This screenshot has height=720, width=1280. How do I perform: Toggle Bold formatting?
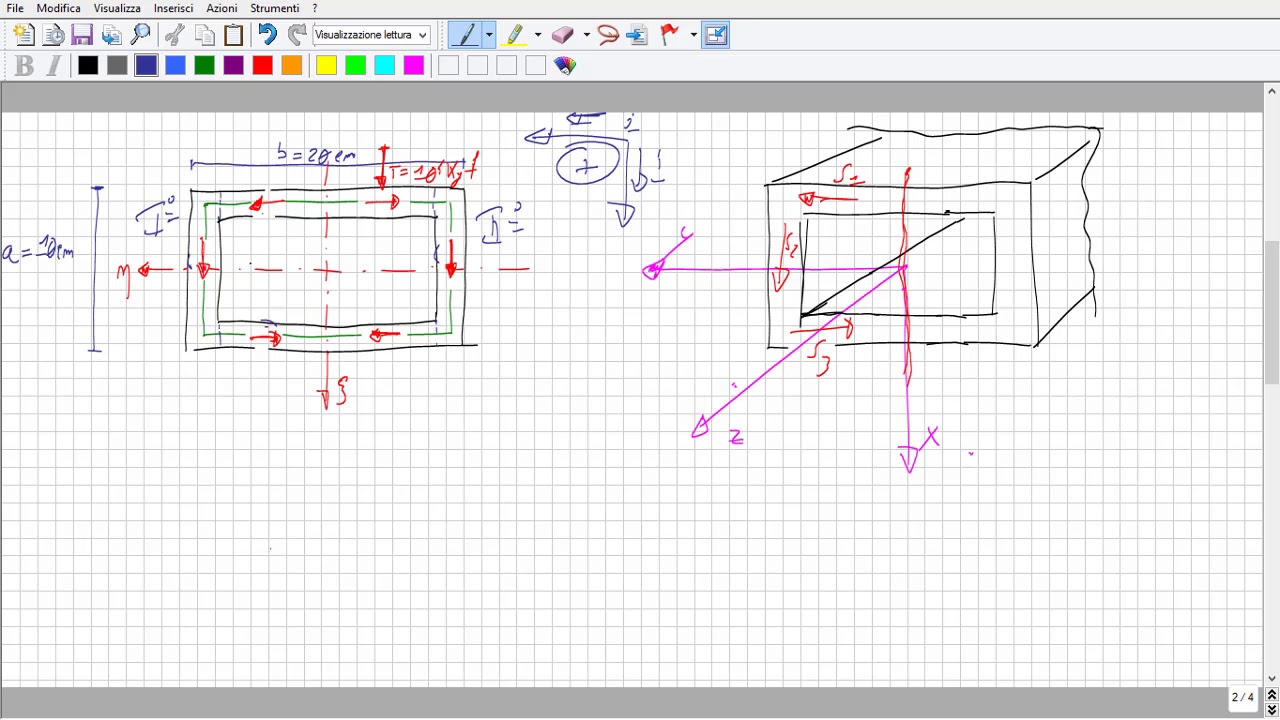[24, 66]
